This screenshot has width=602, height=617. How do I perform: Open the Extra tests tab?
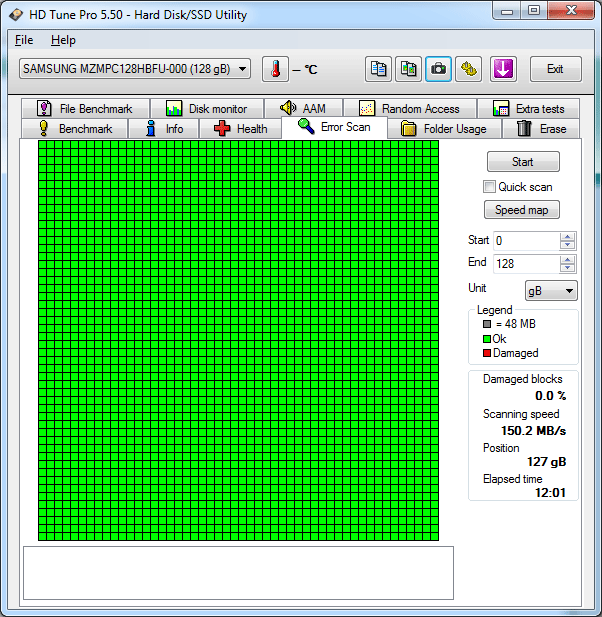(528, 109)
